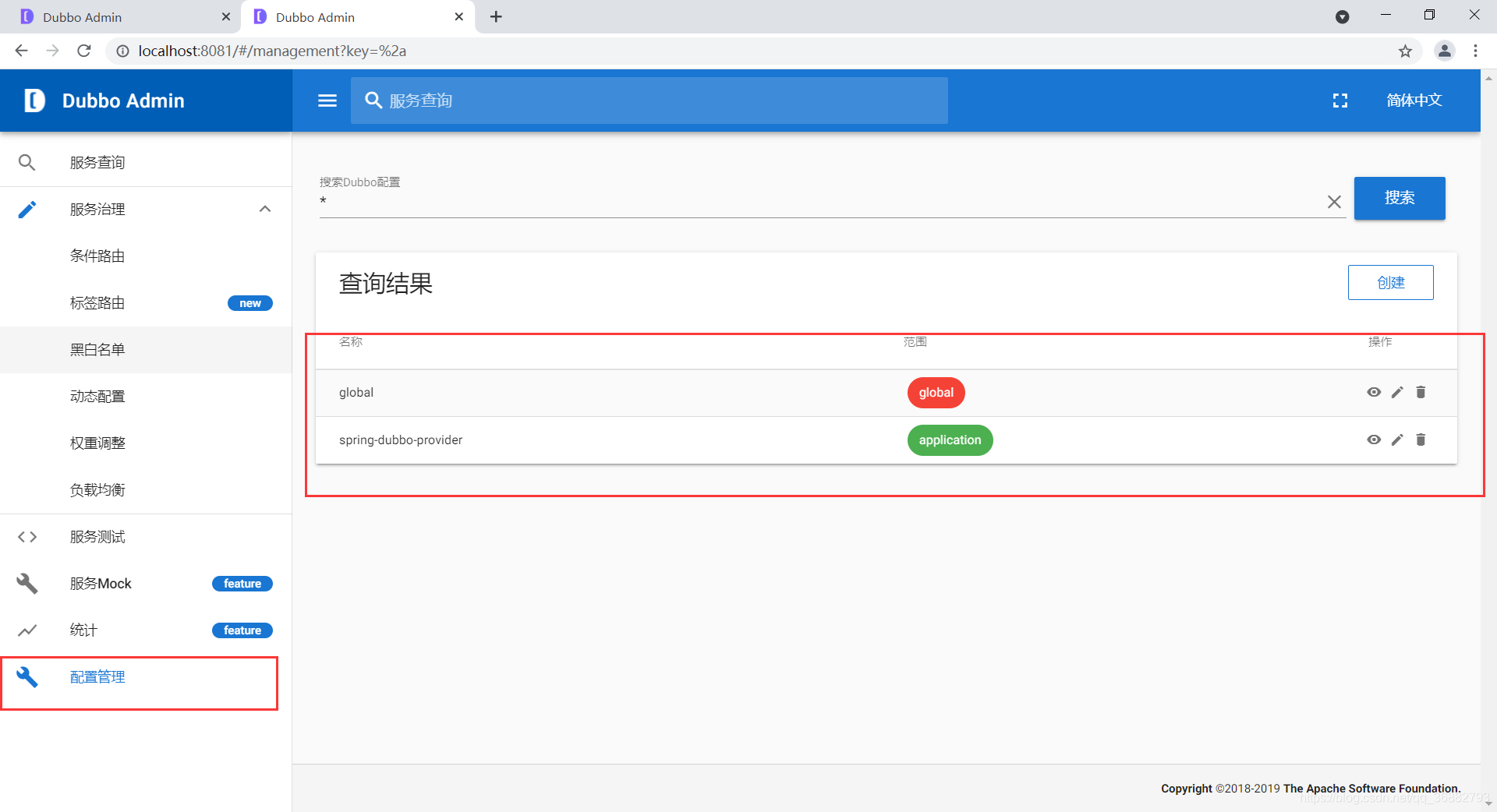Click the magnifier icon in top search bar

tap(373, 101)
